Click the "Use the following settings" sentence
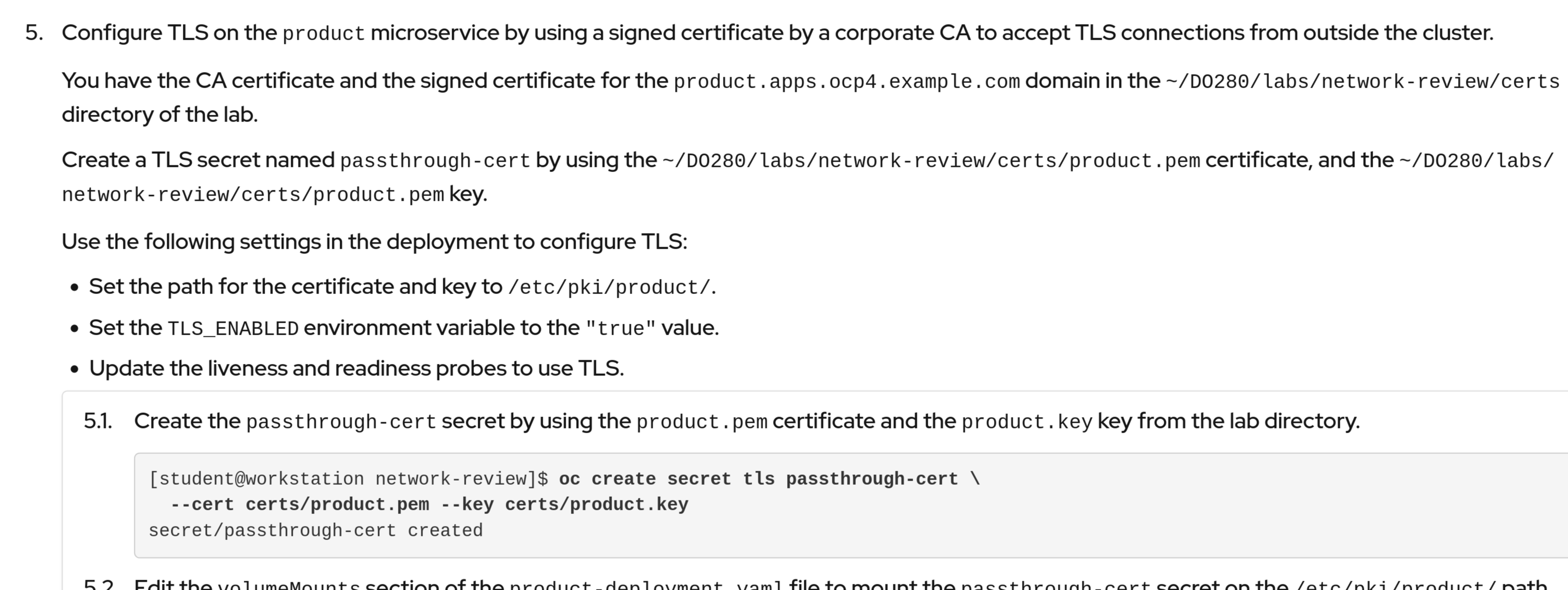Screen dimensions: 1568x590 click(x=374, y=242)
